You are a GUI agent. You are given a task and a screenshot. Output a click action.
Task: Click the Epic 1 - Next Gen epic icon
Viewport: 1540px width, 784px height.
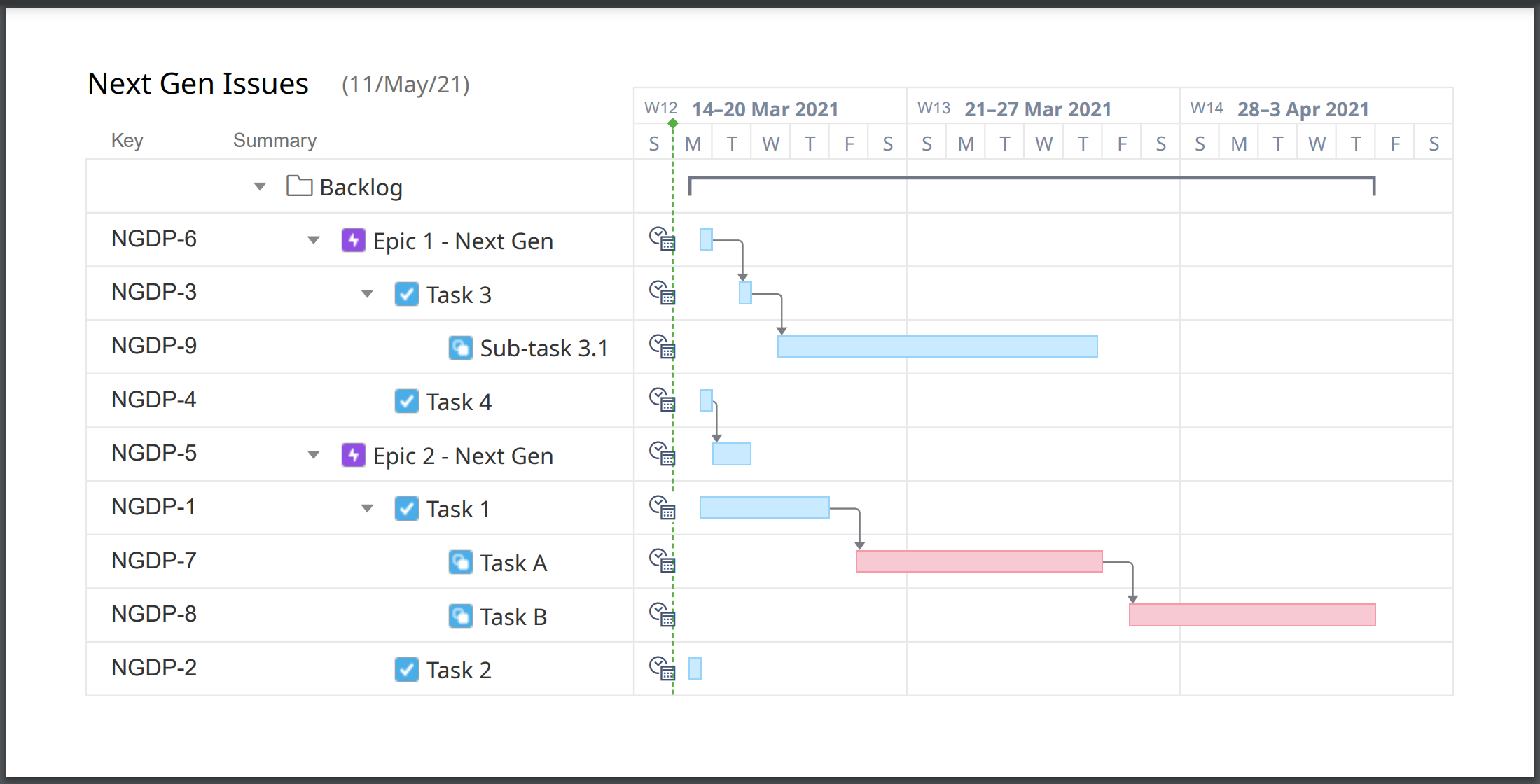tap(354, 240)
